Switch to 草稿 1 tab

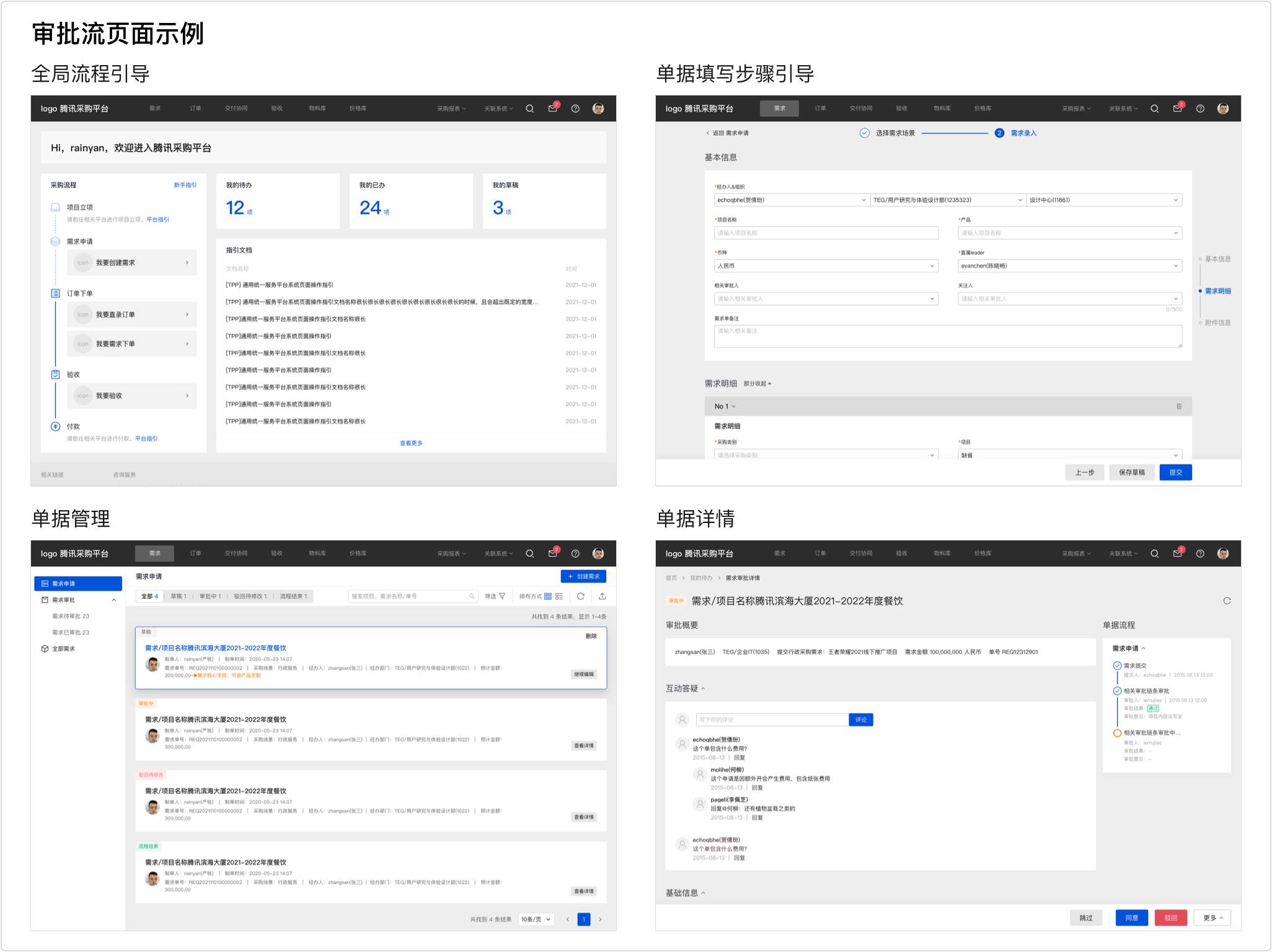pyautogui.click(x=179, y=596)
